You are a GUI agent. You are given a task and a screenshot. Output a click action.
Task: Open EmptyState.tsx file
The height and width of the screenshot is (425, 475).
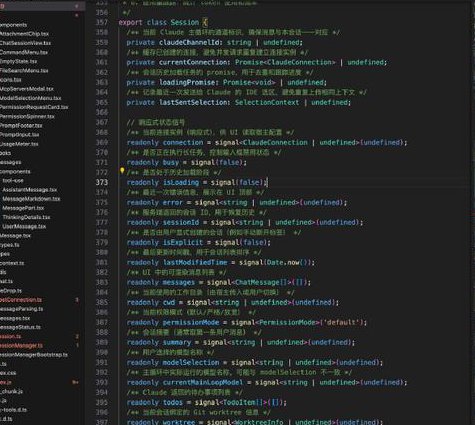click(19, 61)
